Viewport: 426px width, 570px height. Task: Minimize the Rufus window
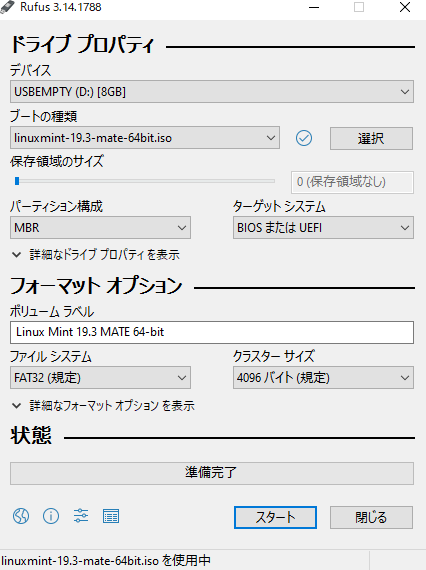[x=314, y=7]
